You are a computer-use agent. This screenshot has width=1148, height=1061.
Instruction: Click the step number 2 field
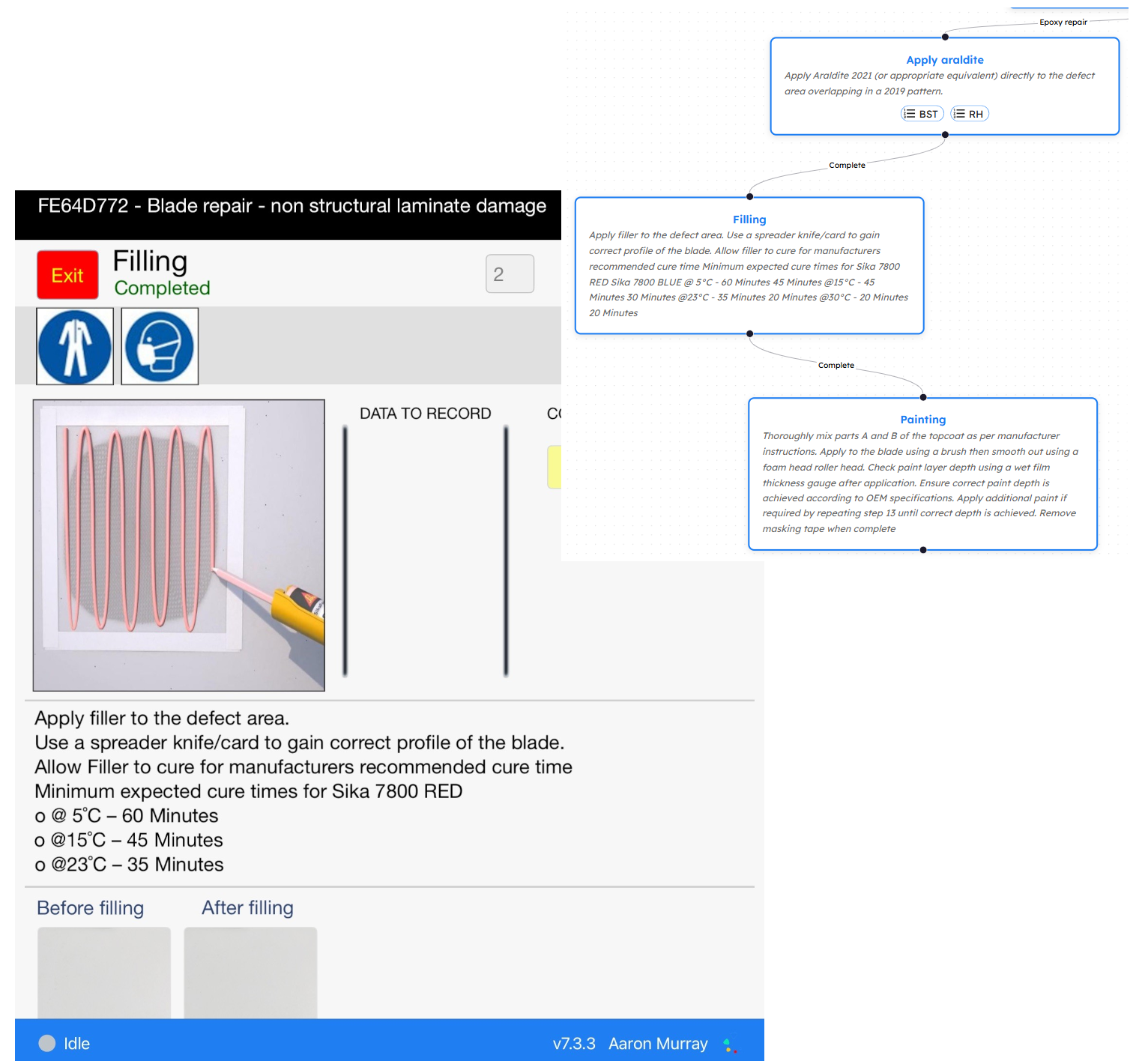click(510, 274)
